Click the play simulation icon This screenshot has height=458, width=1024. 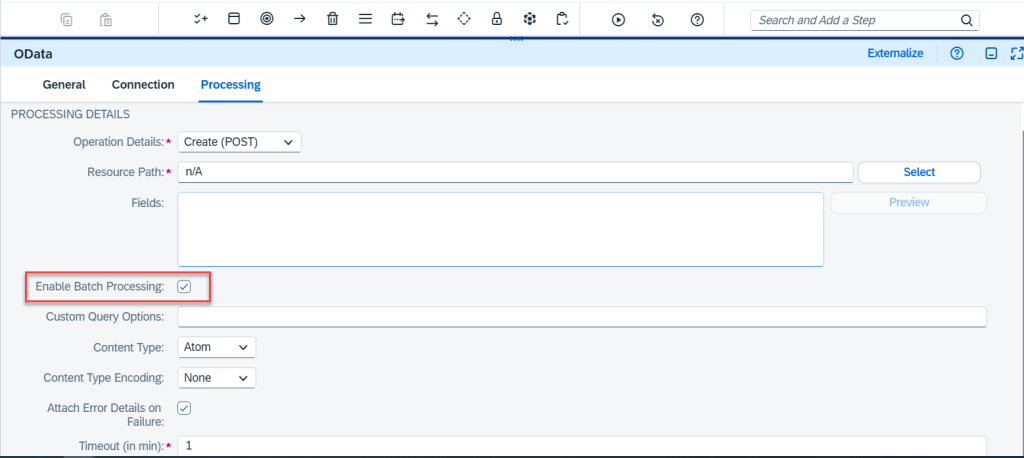coord(618,19)
